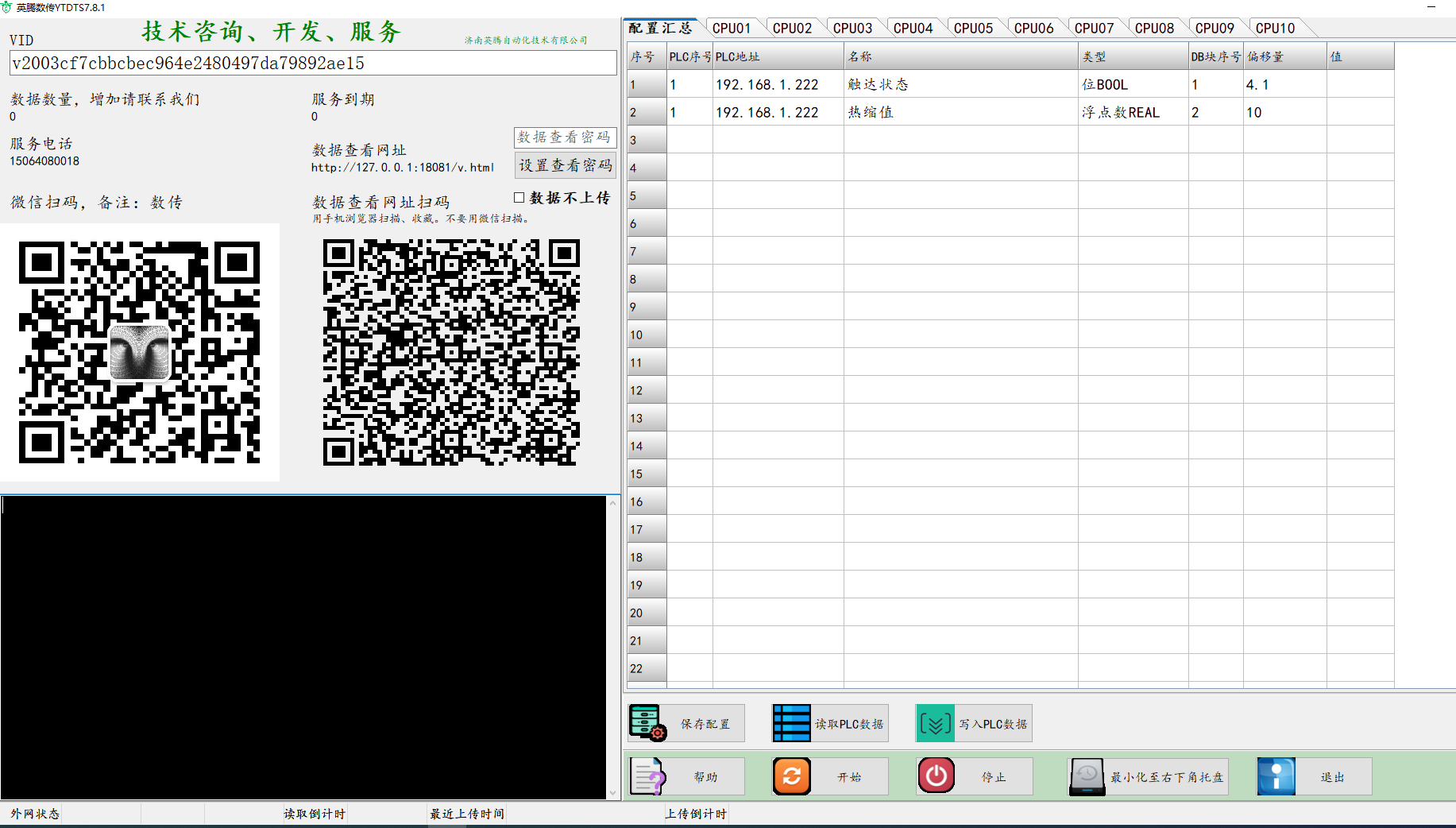Click the 读取PLC数据 button label

pos(848,724)
